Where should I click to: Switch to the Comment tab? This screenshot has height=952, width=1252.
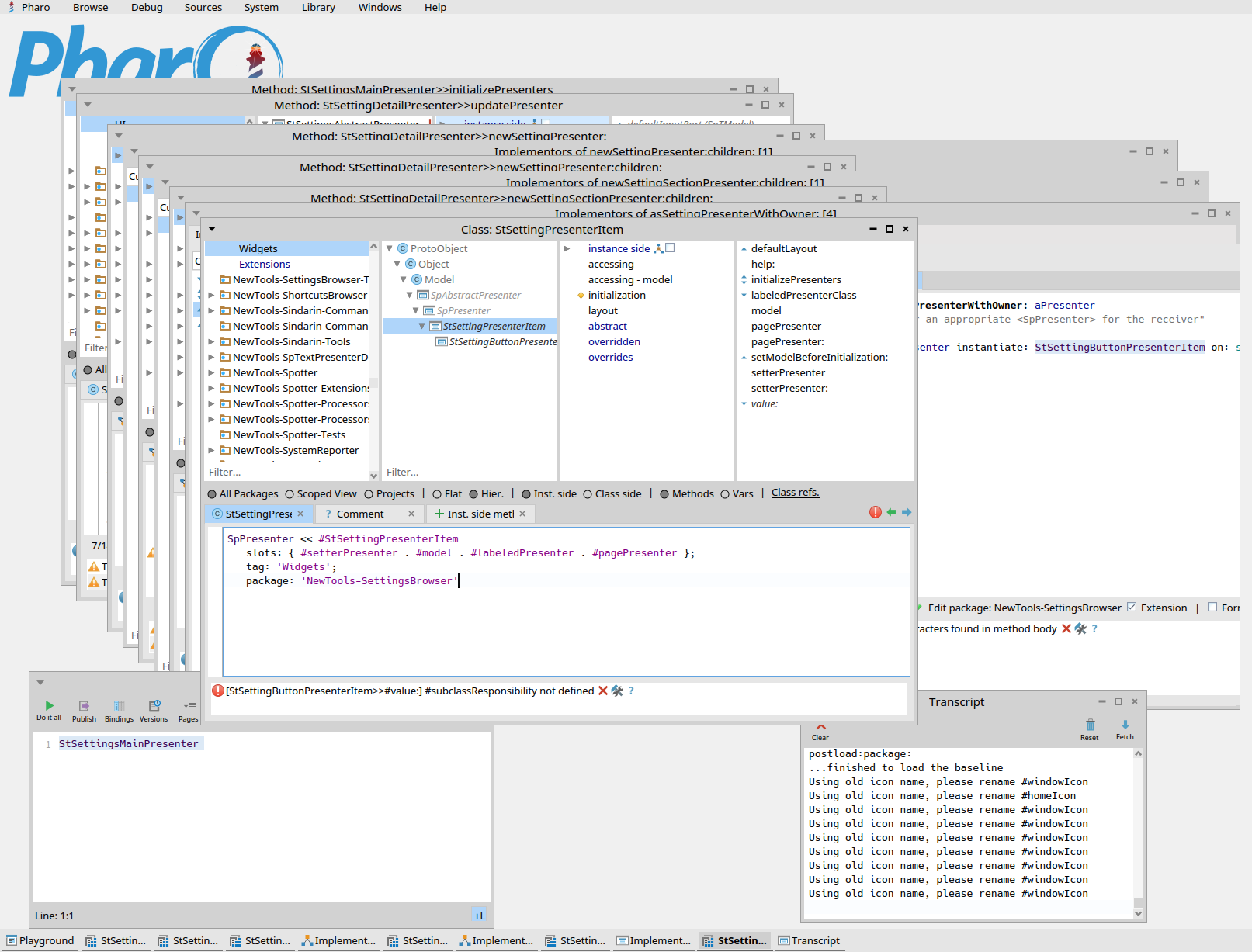tap(360, 514)
